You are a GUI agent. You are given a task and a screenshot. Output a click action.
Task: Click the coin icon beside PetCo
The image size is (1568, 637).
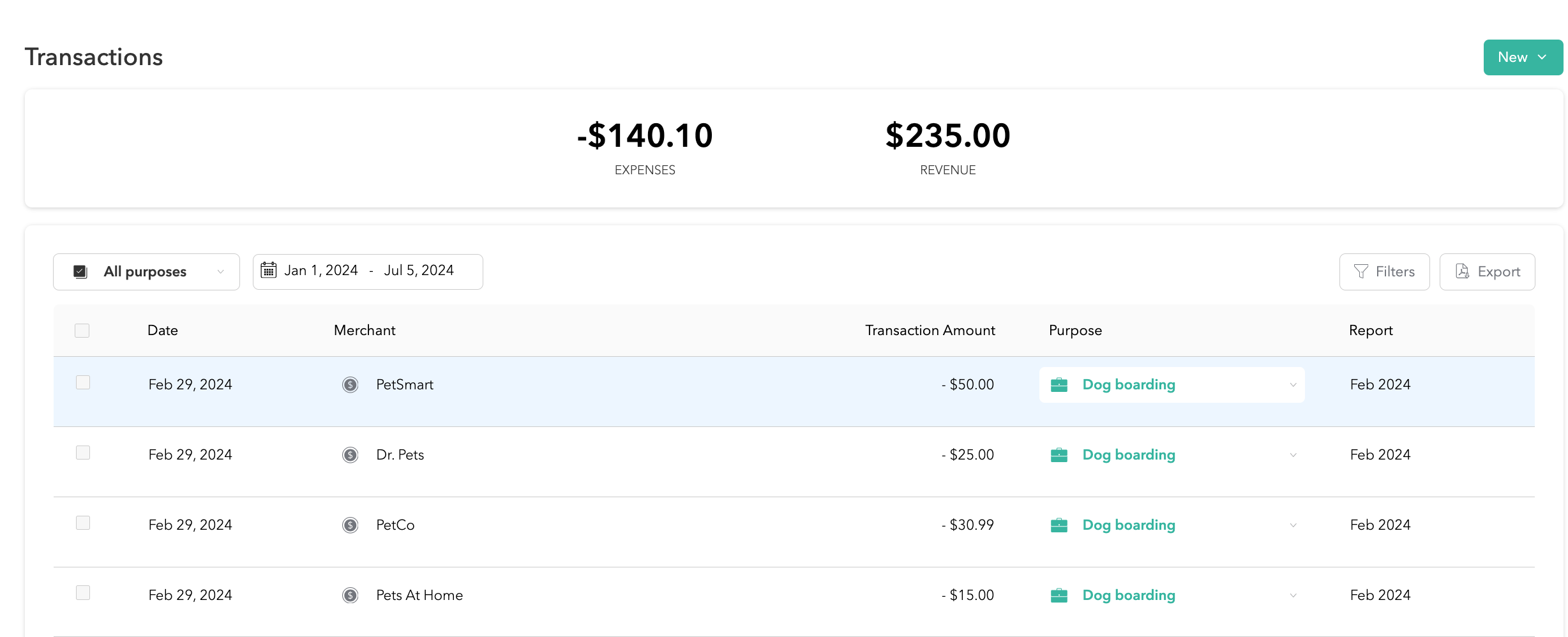coord(350,525)
